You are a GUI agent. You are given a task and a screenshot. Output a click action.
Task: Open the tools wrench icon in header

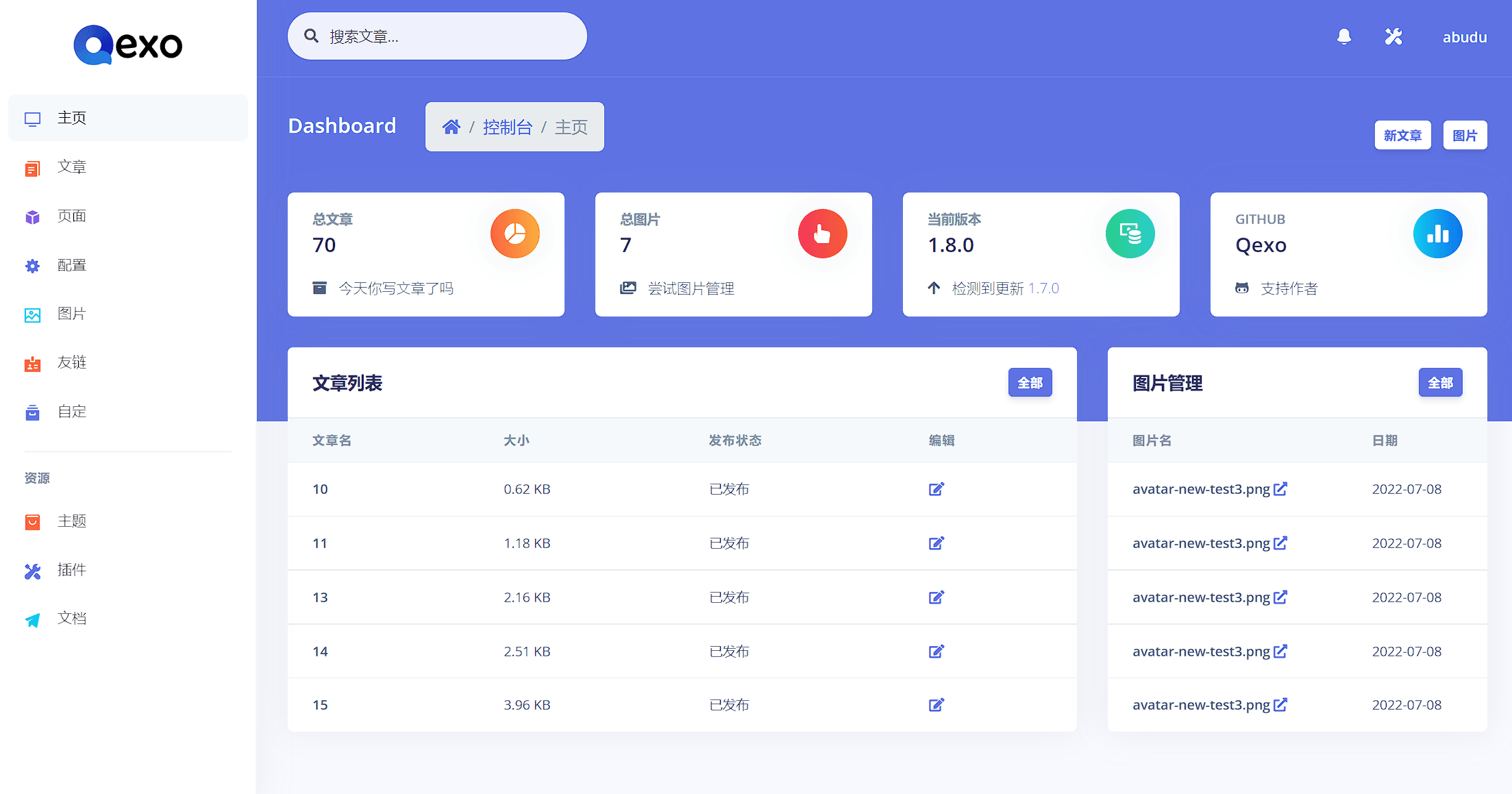(x=1393, y=37)
